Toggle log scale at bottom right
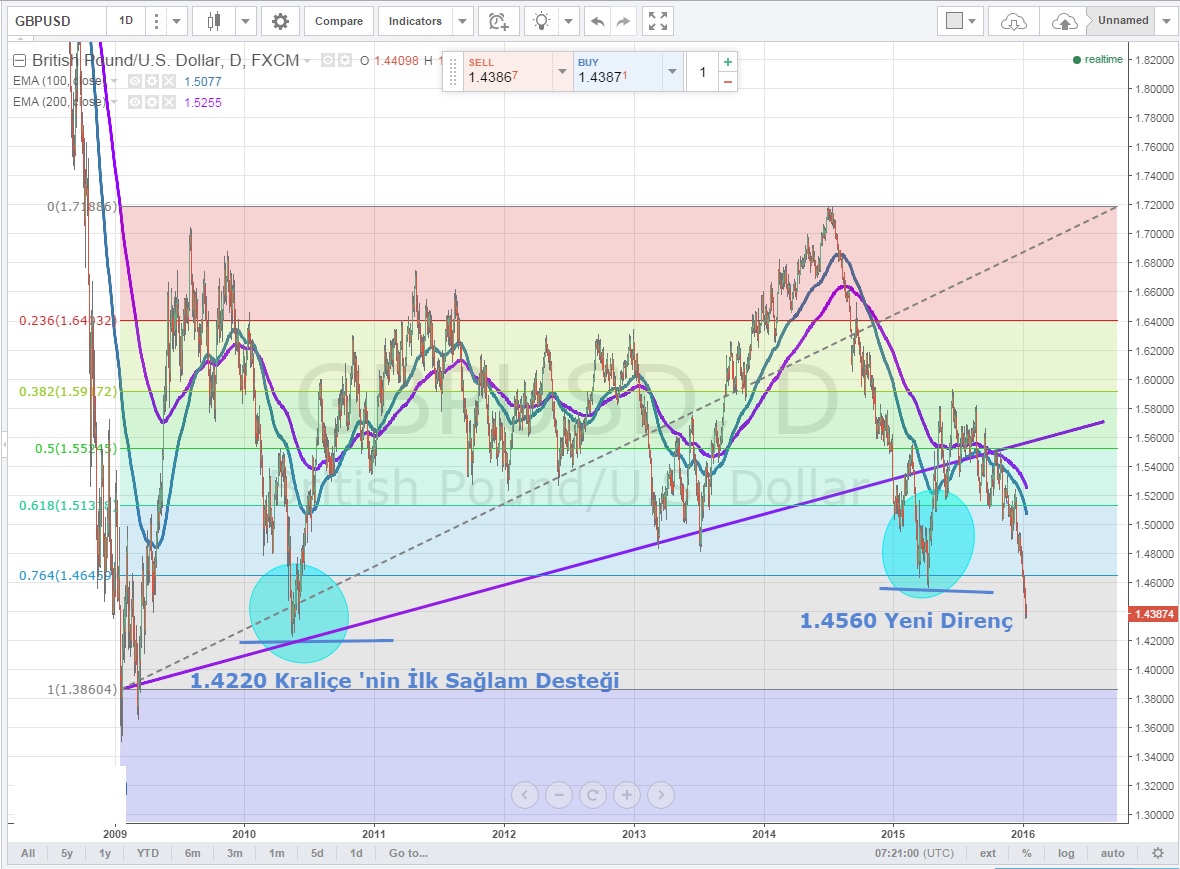 click(x=1067, y=853)
